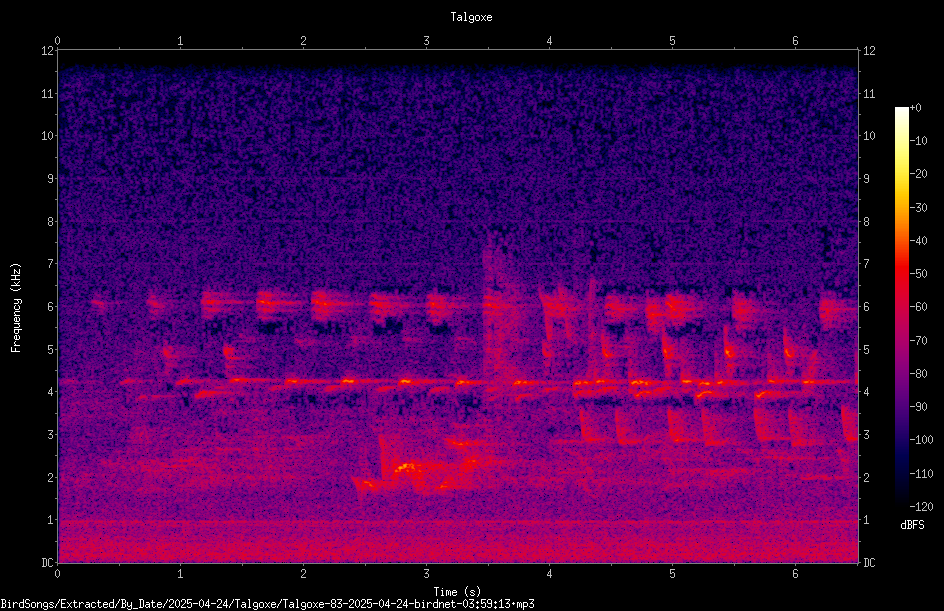
Task: Click the -120 label on the color scale
Action: (921, 506)
